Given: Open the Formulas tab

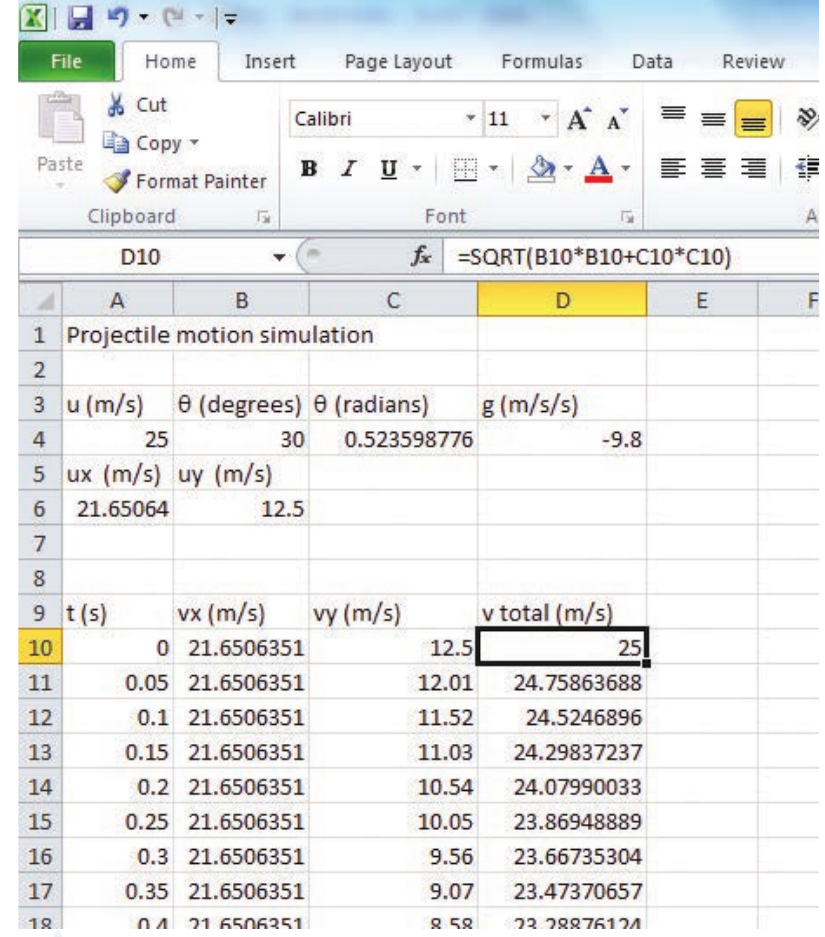Looking at the screenshot, I should [542, 61].
